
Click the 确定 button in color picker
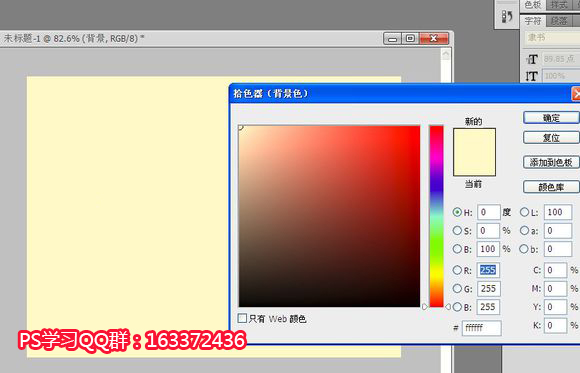pyautogui.click(x=551, y=118)
